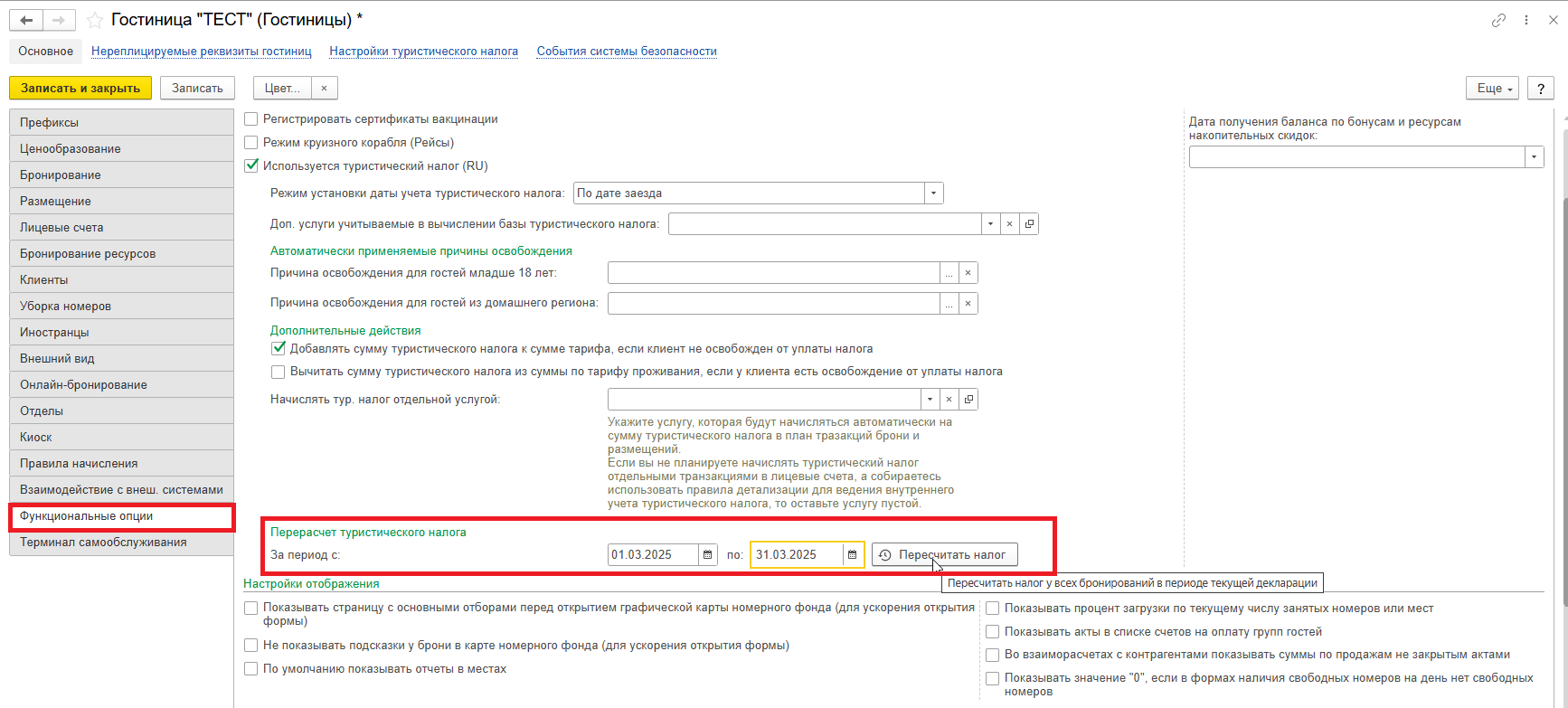Check Во взаиморасчетах с контрагентами option

pyautogui.click(x=993, y=655)
